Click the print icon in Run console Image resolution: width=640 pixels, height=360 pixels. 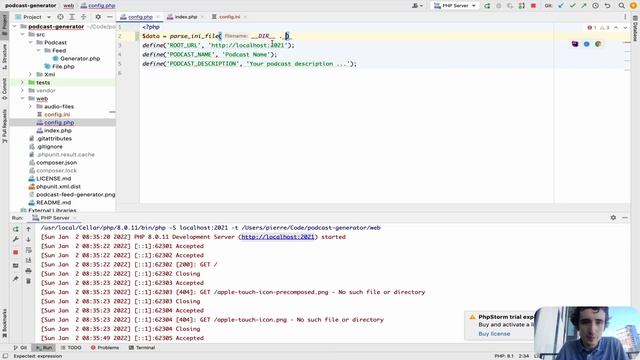tap(29, 271)
